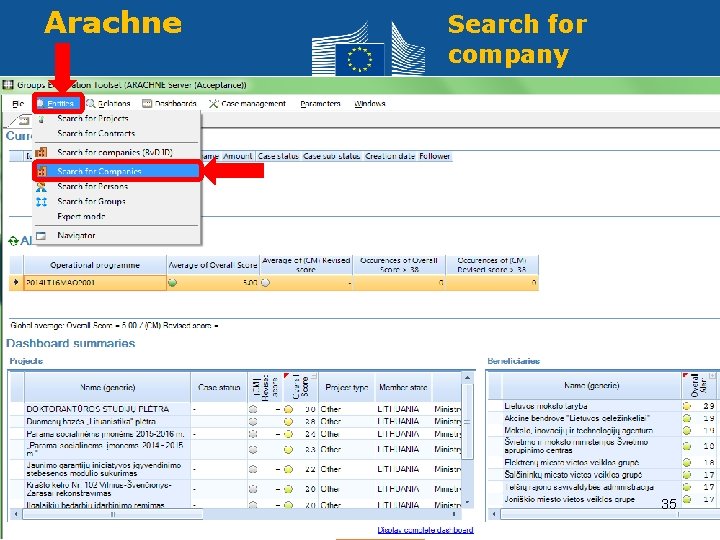The height and width of the screenshot is (540, 720).
Task: Choose Expert mode entry
Action: [x=118, y=216]
